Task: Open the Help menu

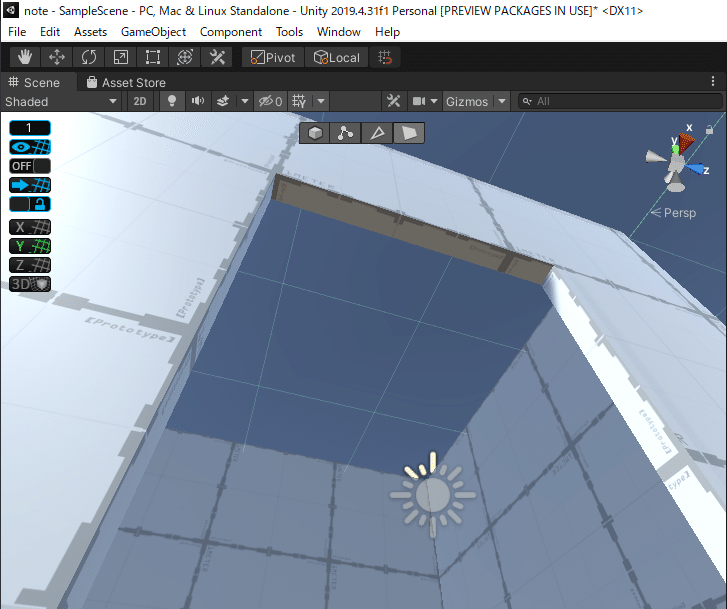Action: pos(388,32)
